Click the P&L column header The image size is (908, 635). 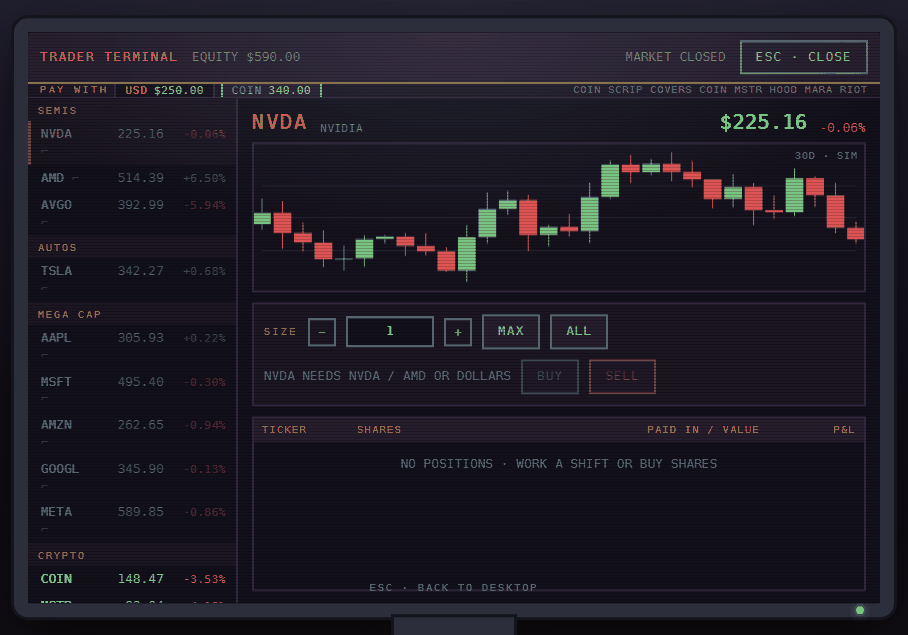(x=844, y=430)
